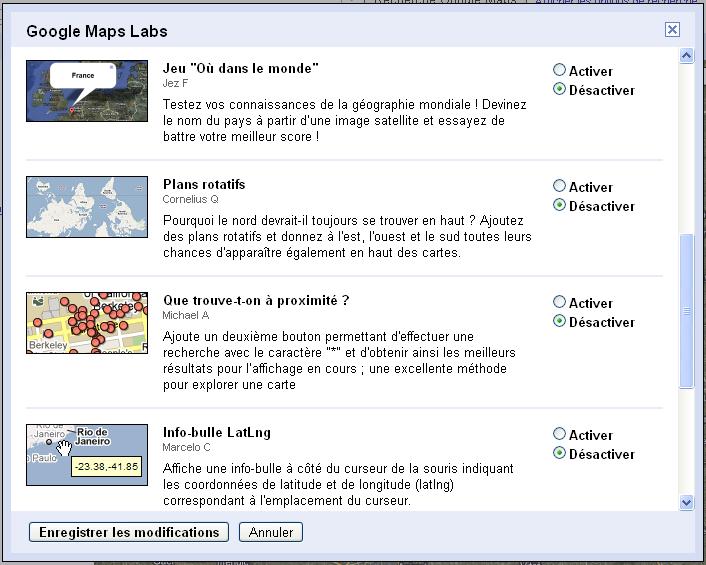Cancel changes with the Annuler button
Viewport: 706px width, 565px height.
pos(271,532)
